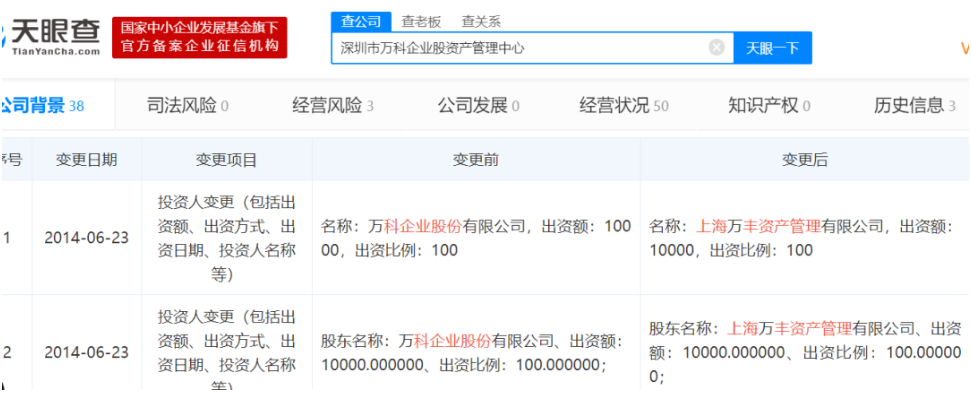The image size is (971, 394).
Task: Click row number 2 in the 序号 column
Action: [7, 352]
